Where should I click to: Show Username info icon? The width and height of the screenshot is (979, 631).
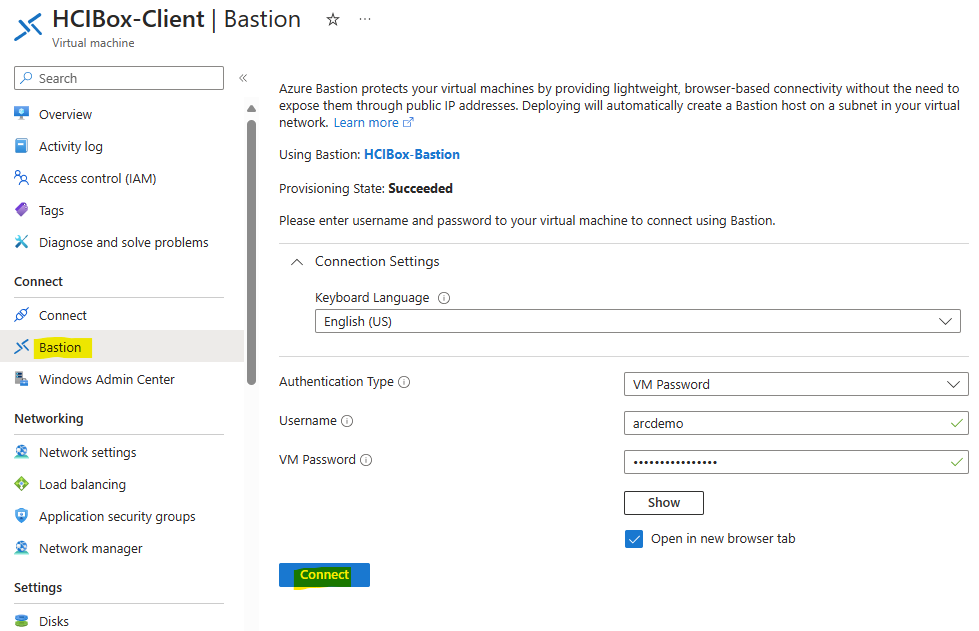pos(347,421)
